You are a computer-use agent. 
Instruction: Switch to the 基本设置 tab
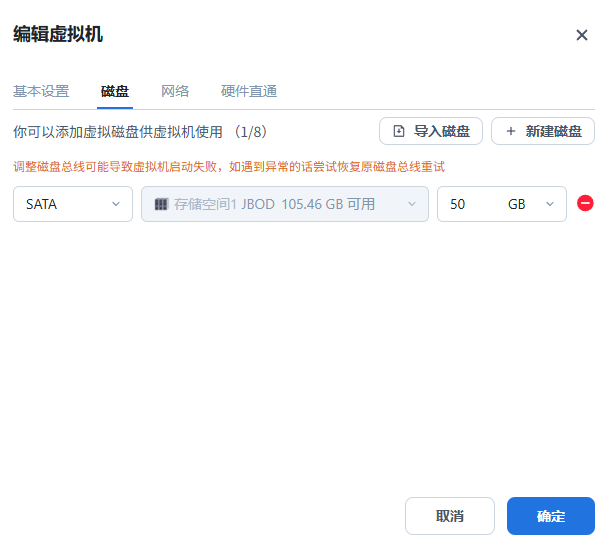point(41,91)
